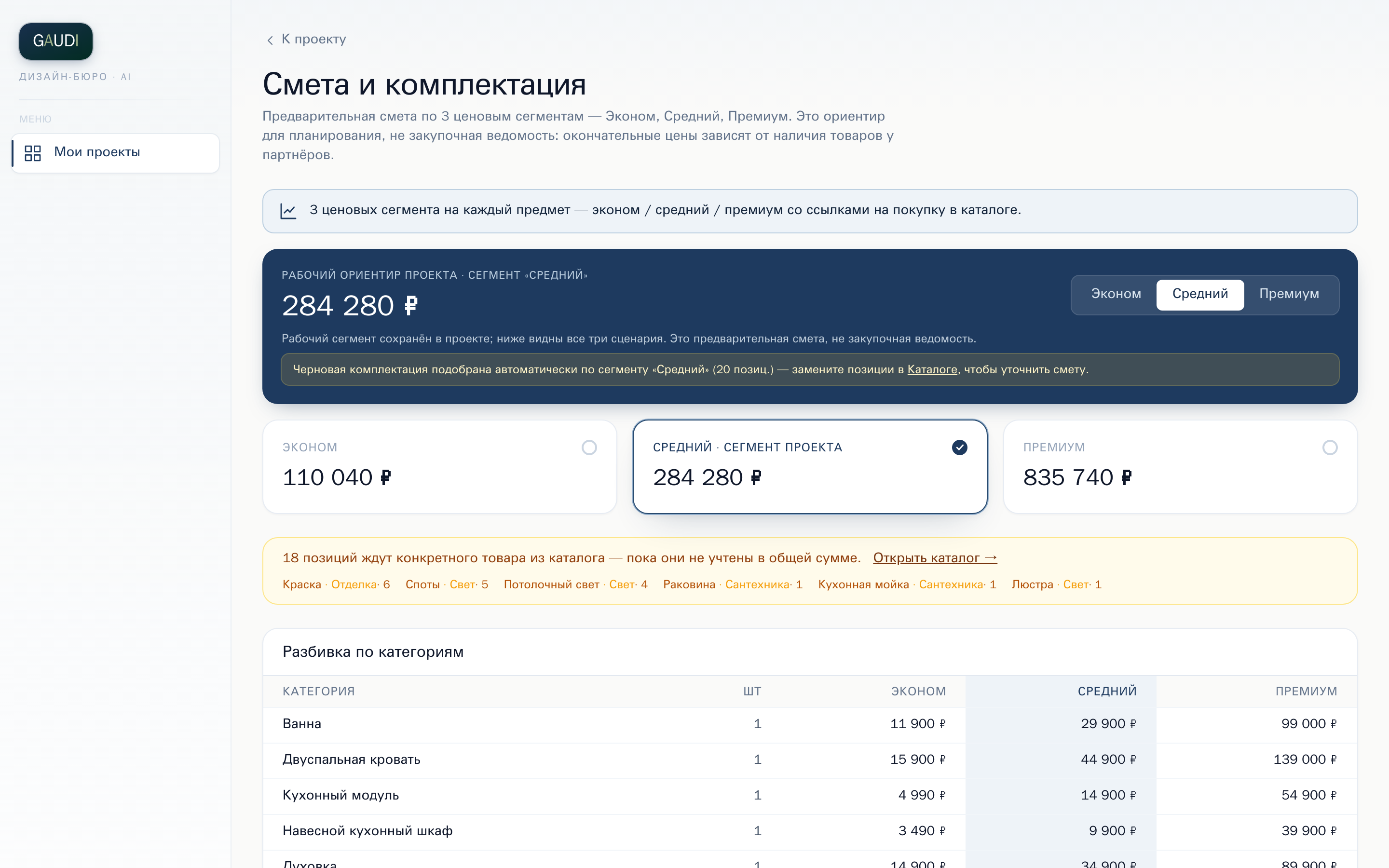1389x868 pixels.
Task: Select the Эконом radio button
Action: (x=589, y=448)
